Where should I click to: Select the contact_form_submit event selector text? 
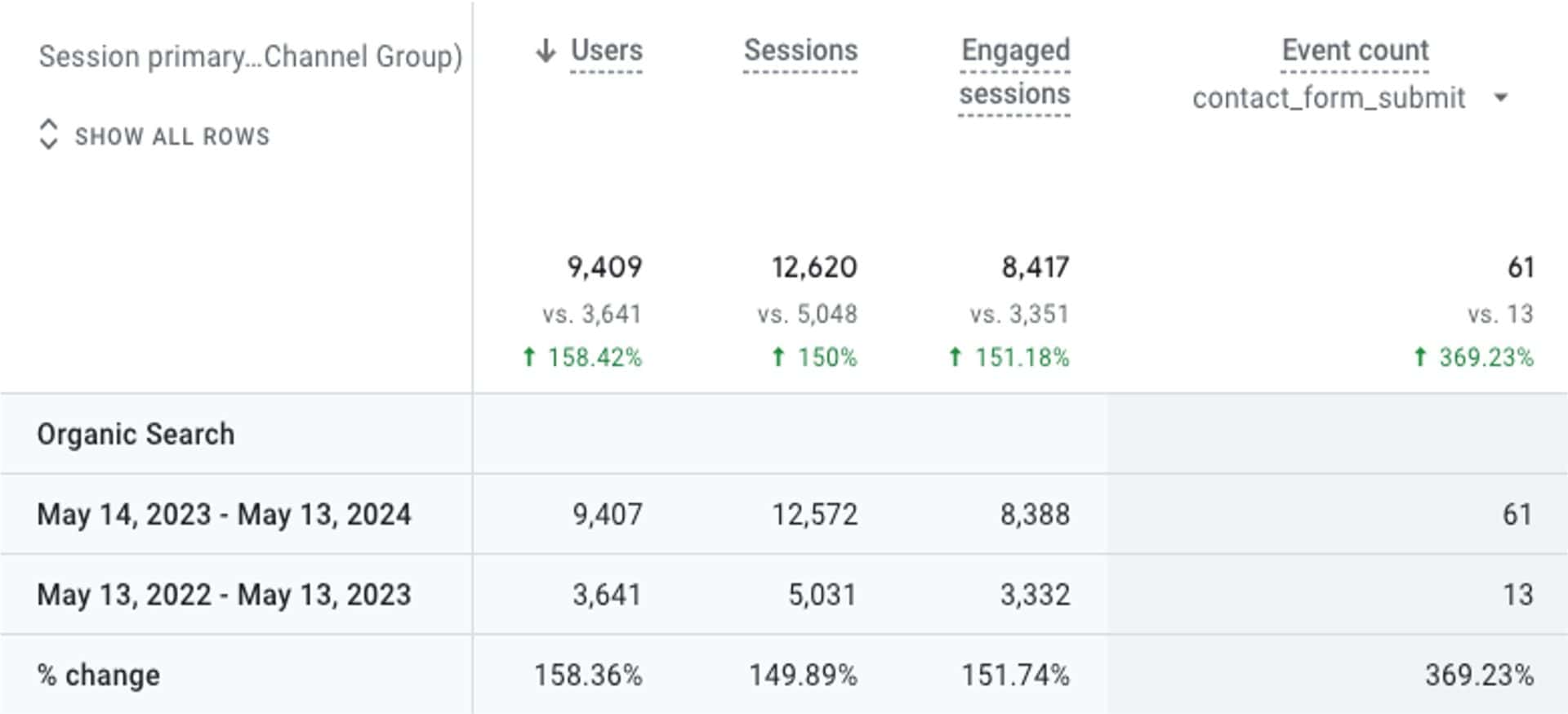click(x=1329, y=98)
